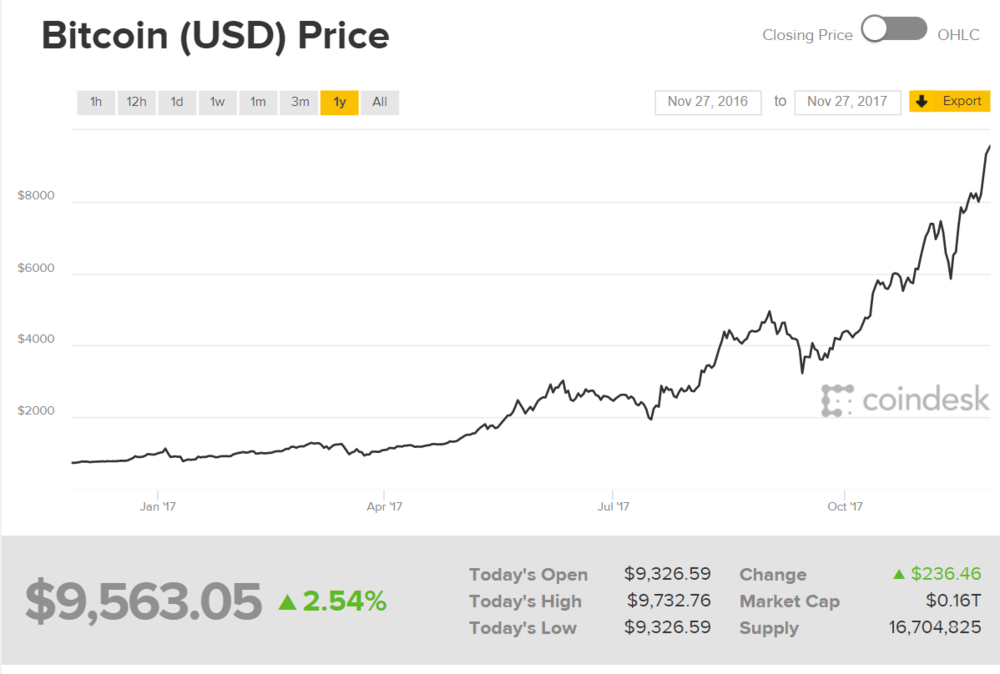Click the price line peak at chart end
The width and height of the screenshot is (1000, 674).
click(x=989, y=147)
